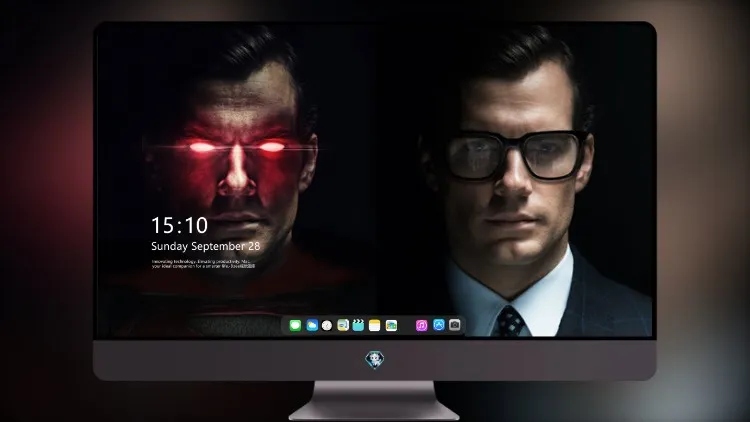This screenshot has width=750, height=422.
Task: Open the pink Music app in the dock
Action: (x=421, y=325)
